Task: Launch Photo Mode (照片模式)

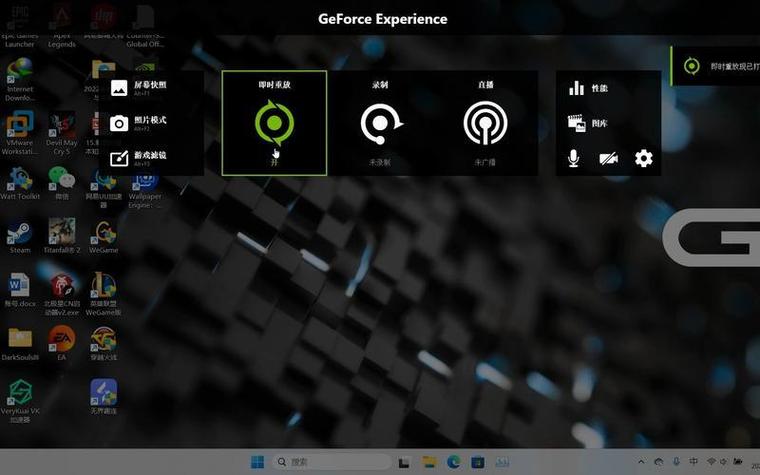Action: coord(139,123)
